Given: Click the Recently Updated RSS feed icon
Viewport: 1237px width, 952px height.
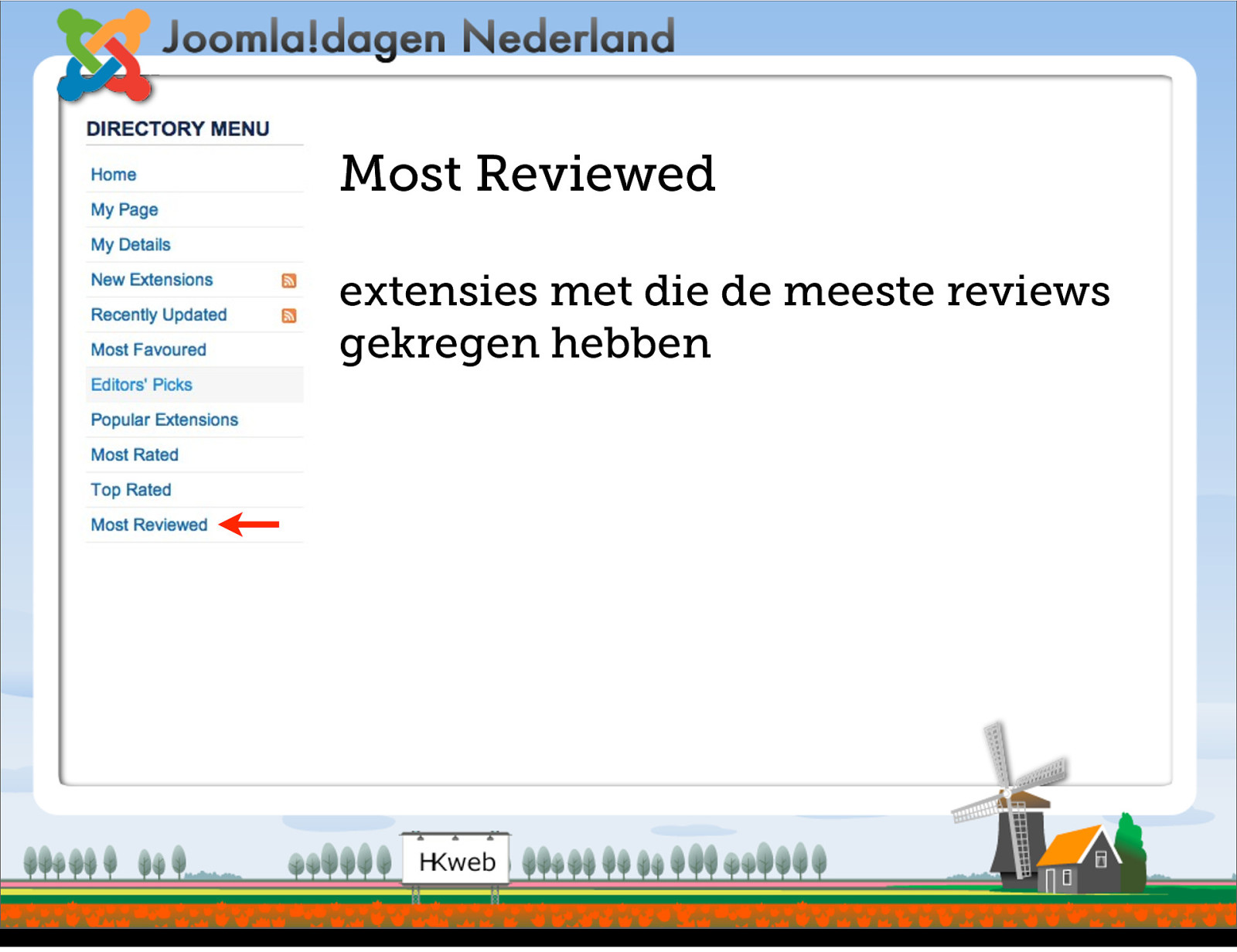Looking at the screenshot, I should coord(289,316).
